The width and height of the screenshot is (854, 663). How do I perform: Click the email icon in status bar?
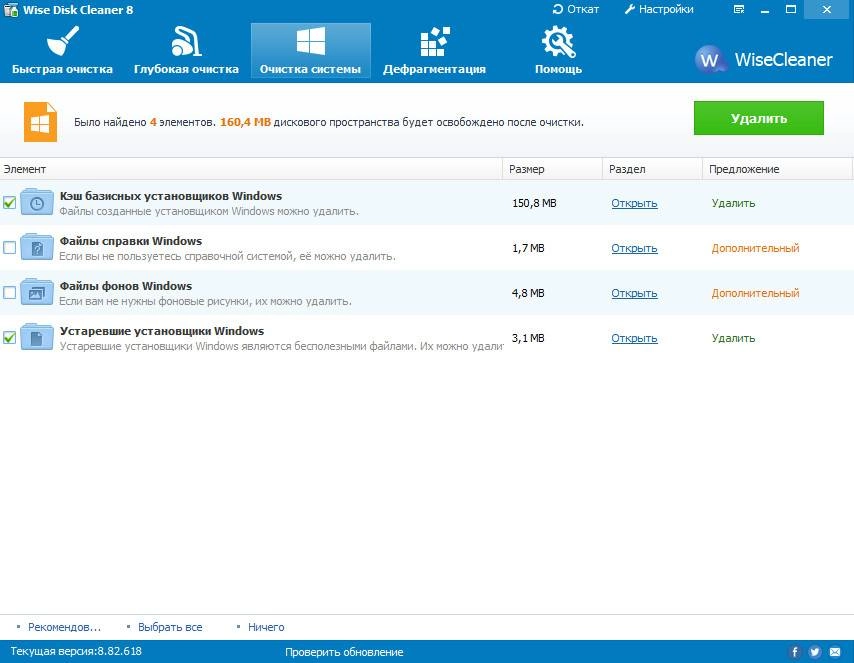pyautogui.click(x=835, y=652)
